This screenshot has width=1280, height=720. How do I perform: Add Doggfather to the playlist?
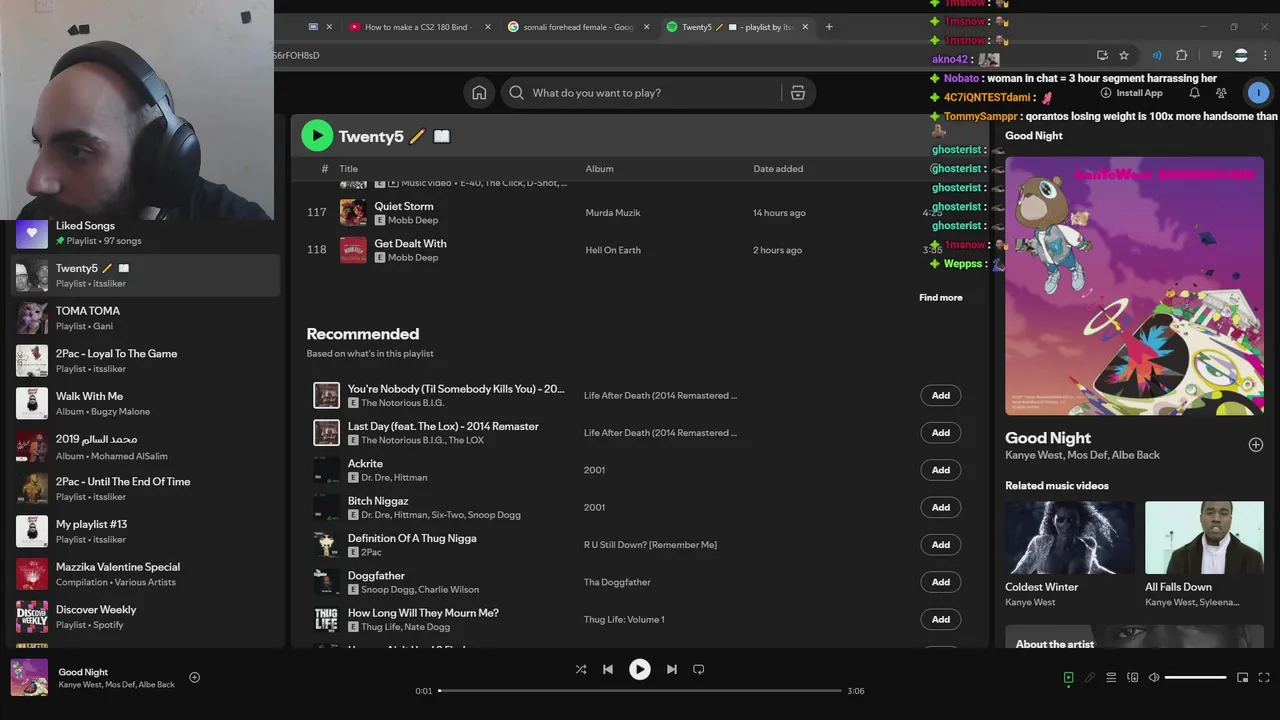click(941, 582)
